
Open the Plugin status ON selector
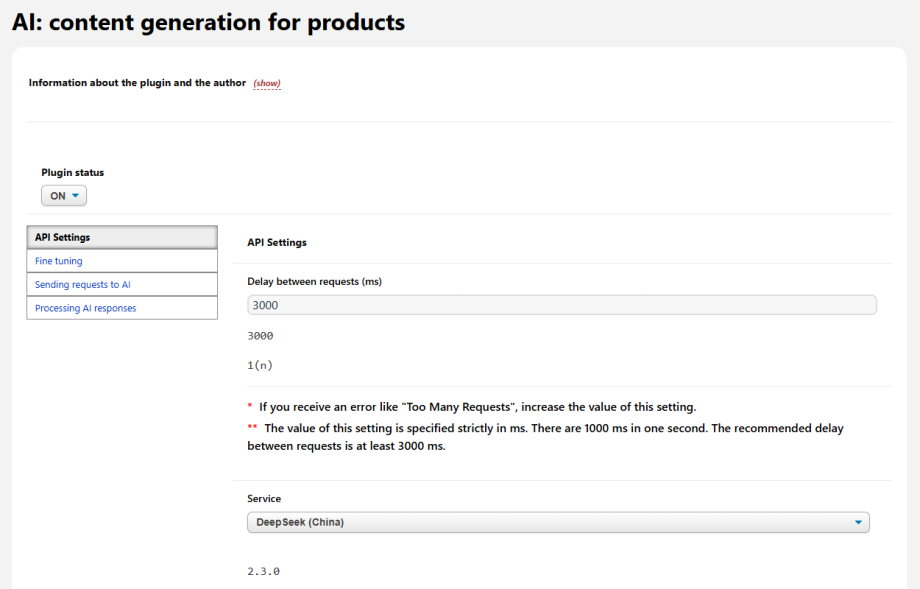pyautogui.click(x=64, y=195)
